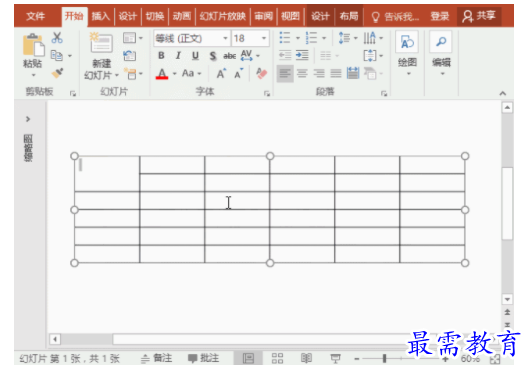This screenshot has height=375, width=529.
Task: Click the Numbering list icon
Action: 311,38
